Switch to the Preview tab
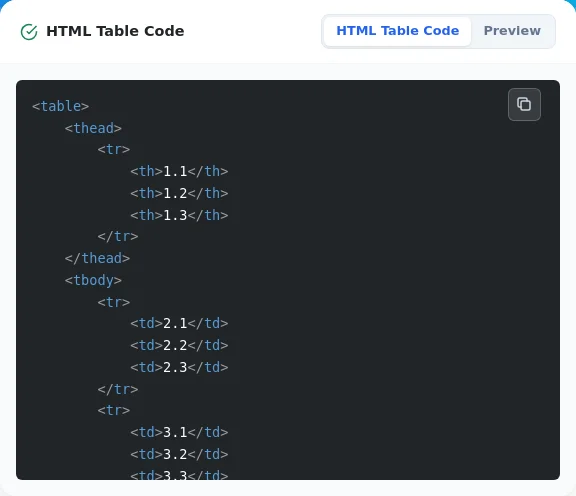 [x=512, y=31]
